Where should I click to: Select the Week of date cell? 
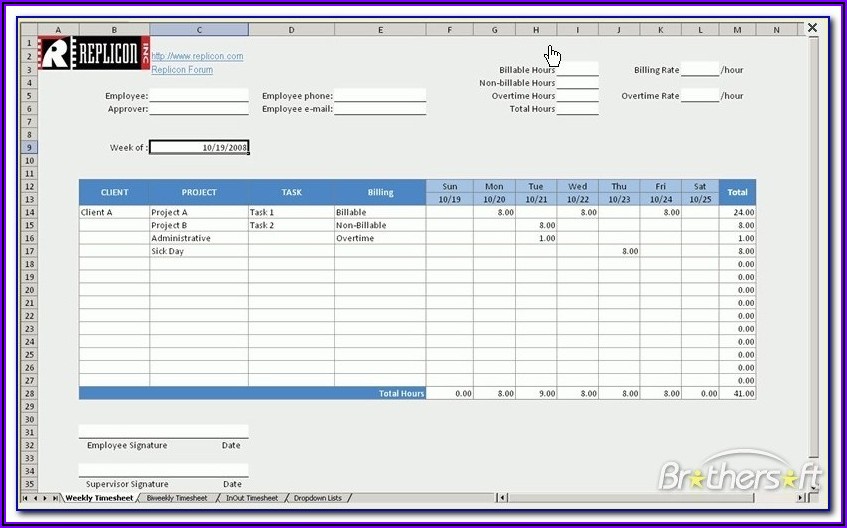point(199,148)
